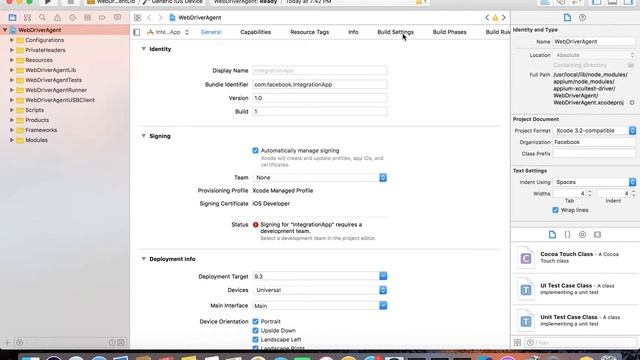Open the Test navigator icon
This screenshot has height=360, width=640.
[x=73, y=18]
